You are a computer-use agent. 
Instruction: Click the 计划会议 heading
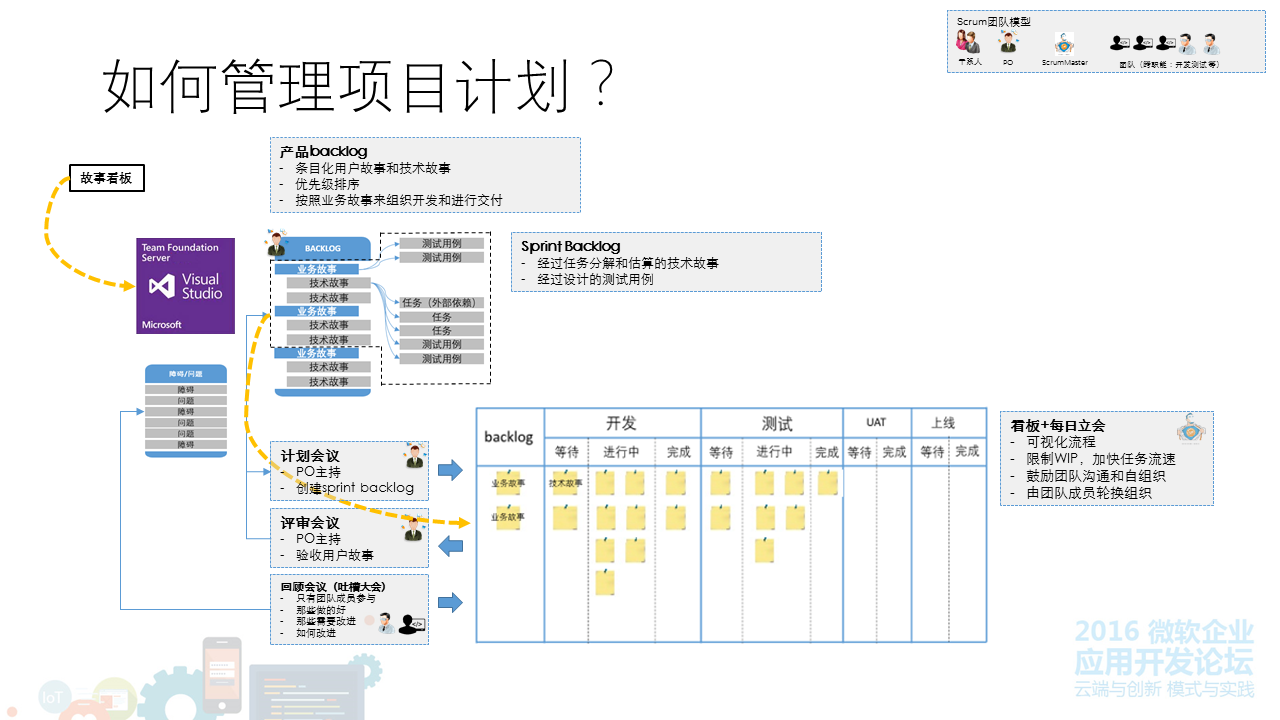click(x=310, y=456)
